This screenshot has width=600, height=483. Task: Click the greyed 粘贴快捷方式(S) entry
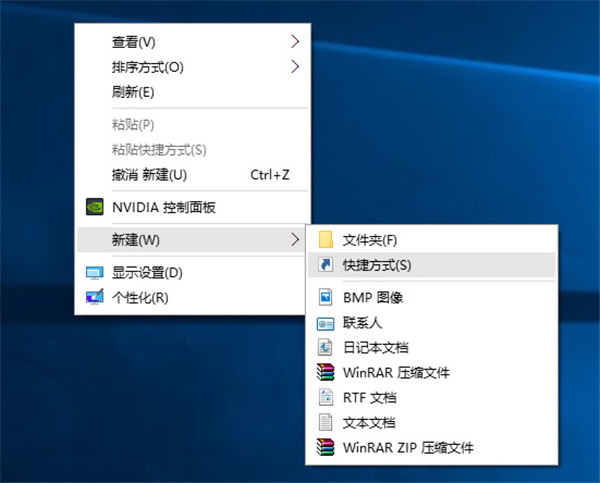click(x=192, y=150)
